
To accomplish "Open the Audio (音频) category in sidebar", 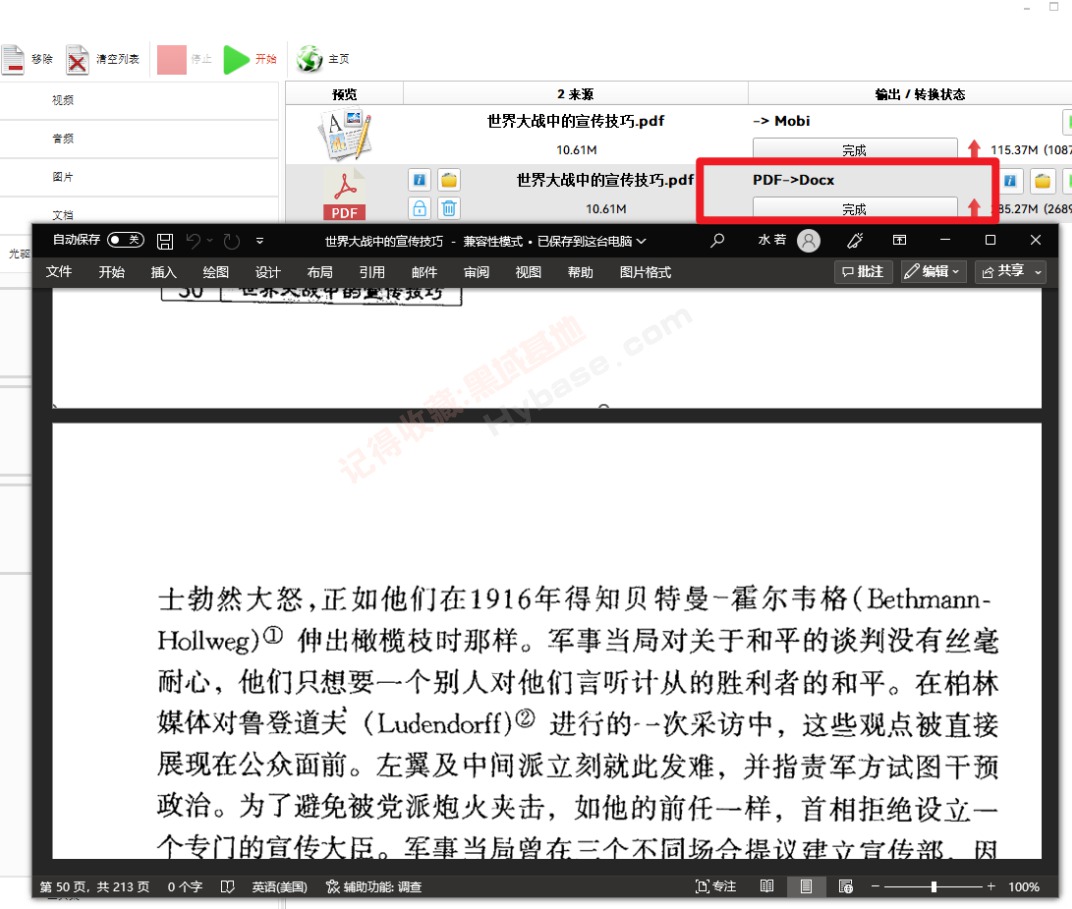I will 63,138.
